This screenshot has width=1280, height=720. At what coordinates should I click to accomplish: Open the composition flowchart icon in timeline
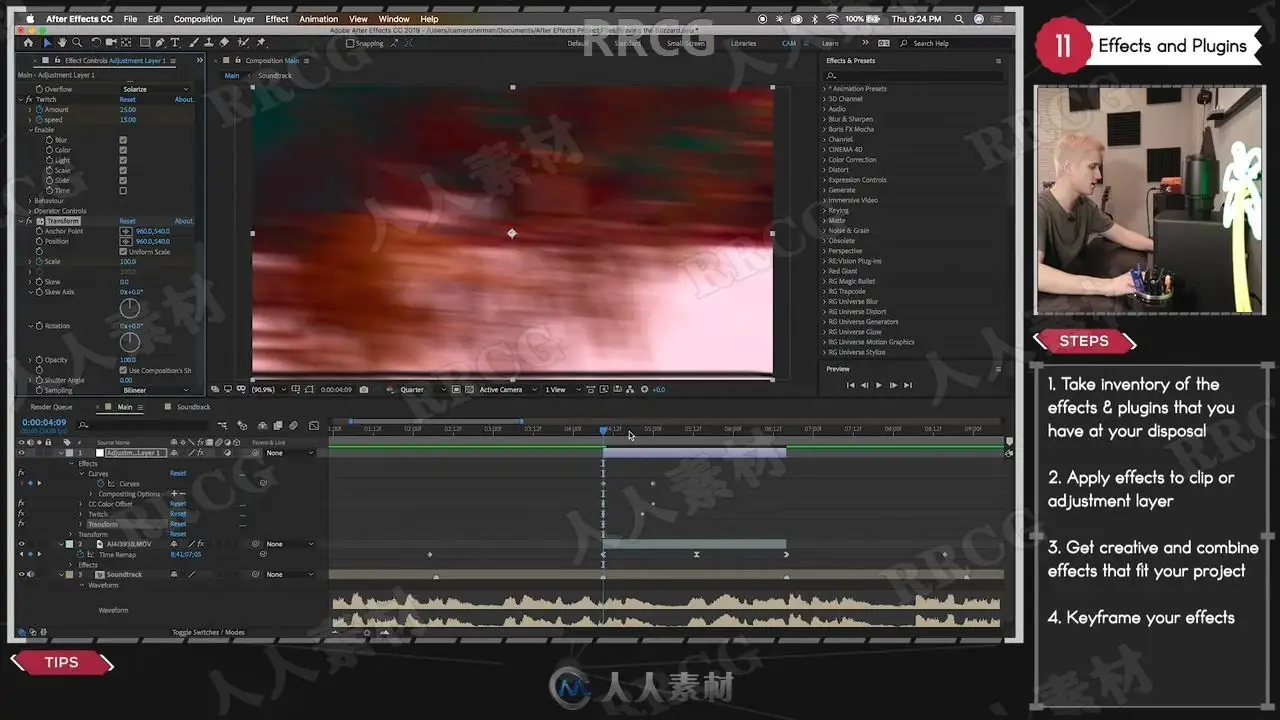click(x=223, y=425)
